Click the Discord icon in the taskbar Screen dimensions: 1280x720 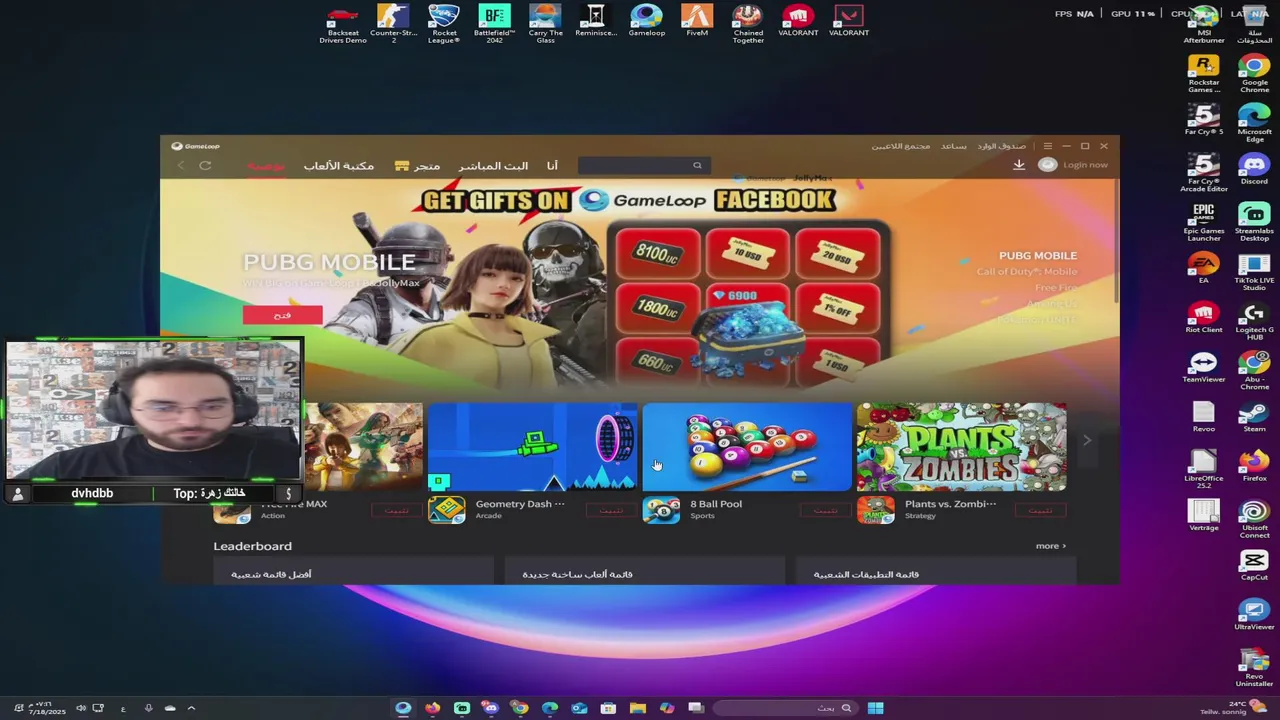490,708
